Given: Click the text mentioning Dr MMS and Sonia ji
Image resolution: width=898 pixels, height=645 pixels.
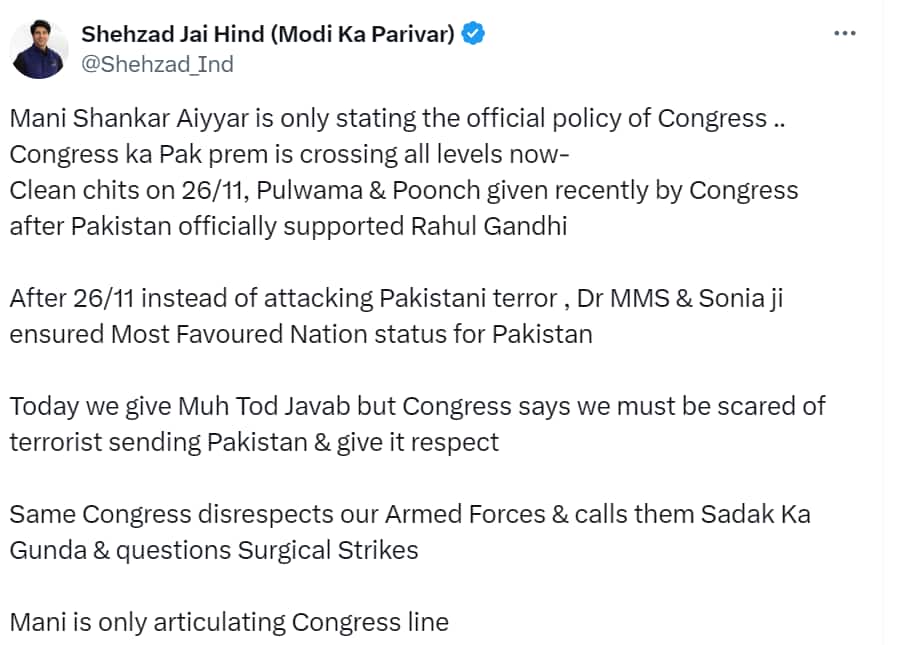Looking at the screenshot, I should point(400,296).
